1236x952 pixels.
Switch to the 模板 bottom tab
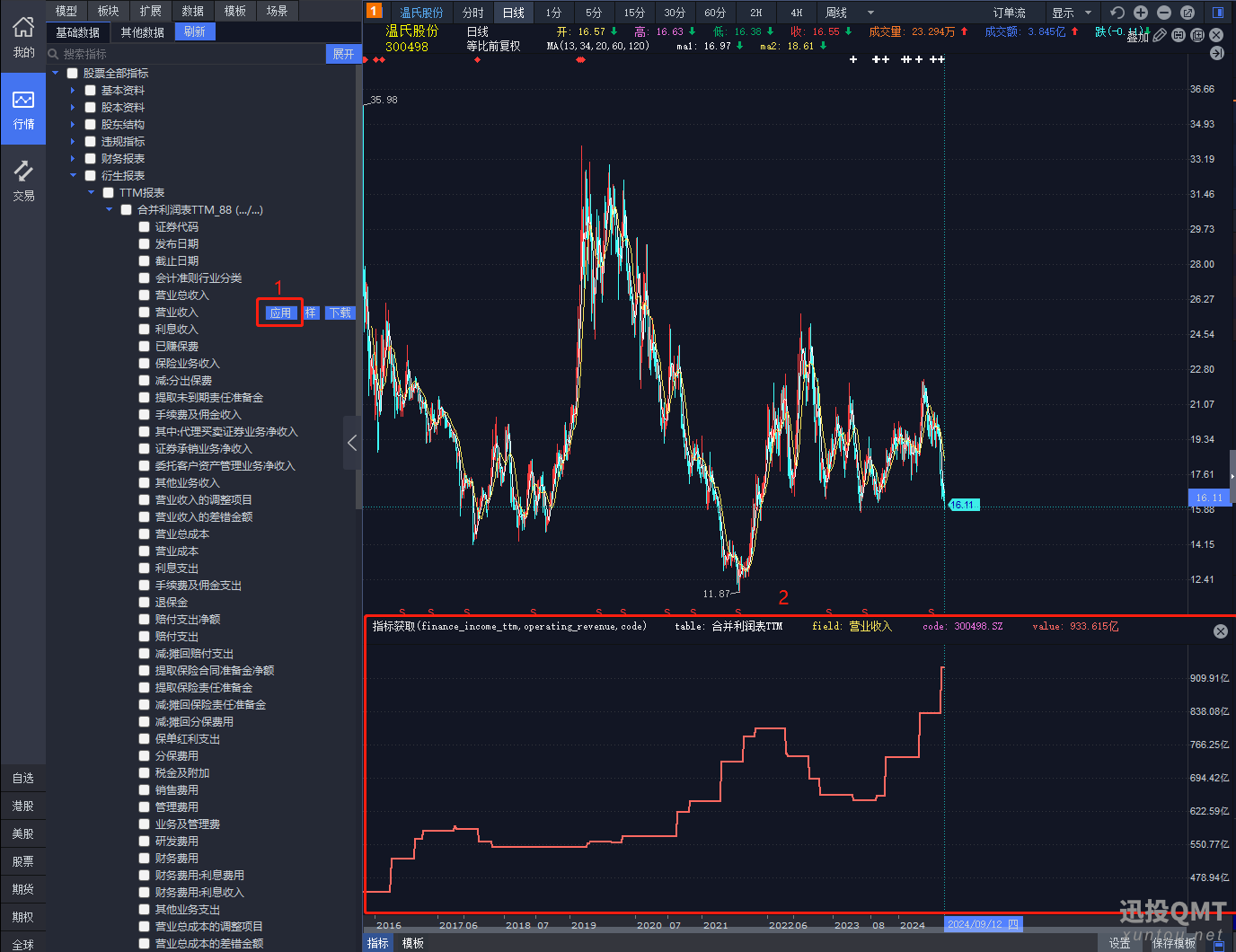point(413,943)
